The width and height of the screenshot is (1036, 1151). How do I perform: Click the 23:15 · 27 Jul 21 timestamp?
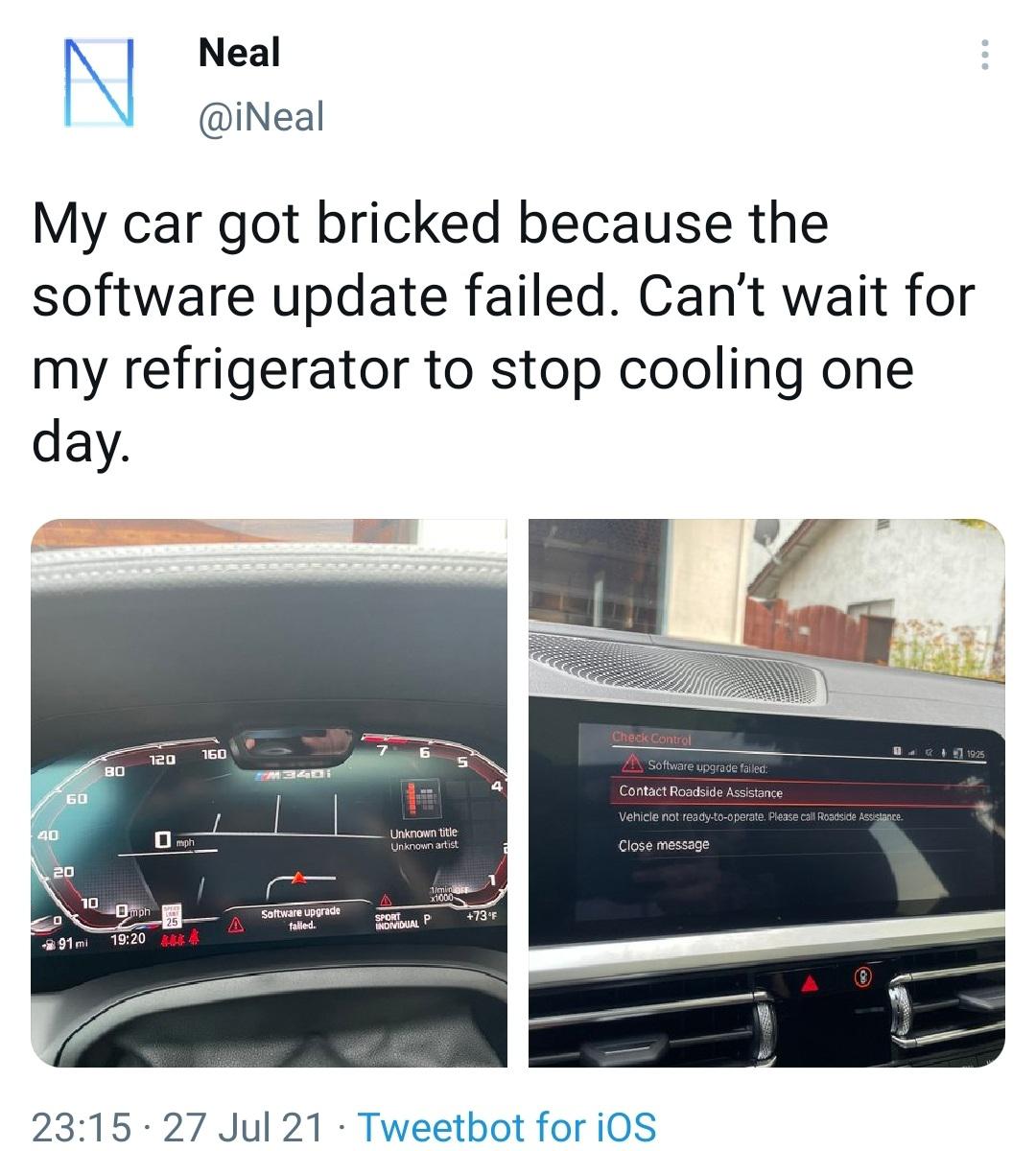coord(177,1126)
